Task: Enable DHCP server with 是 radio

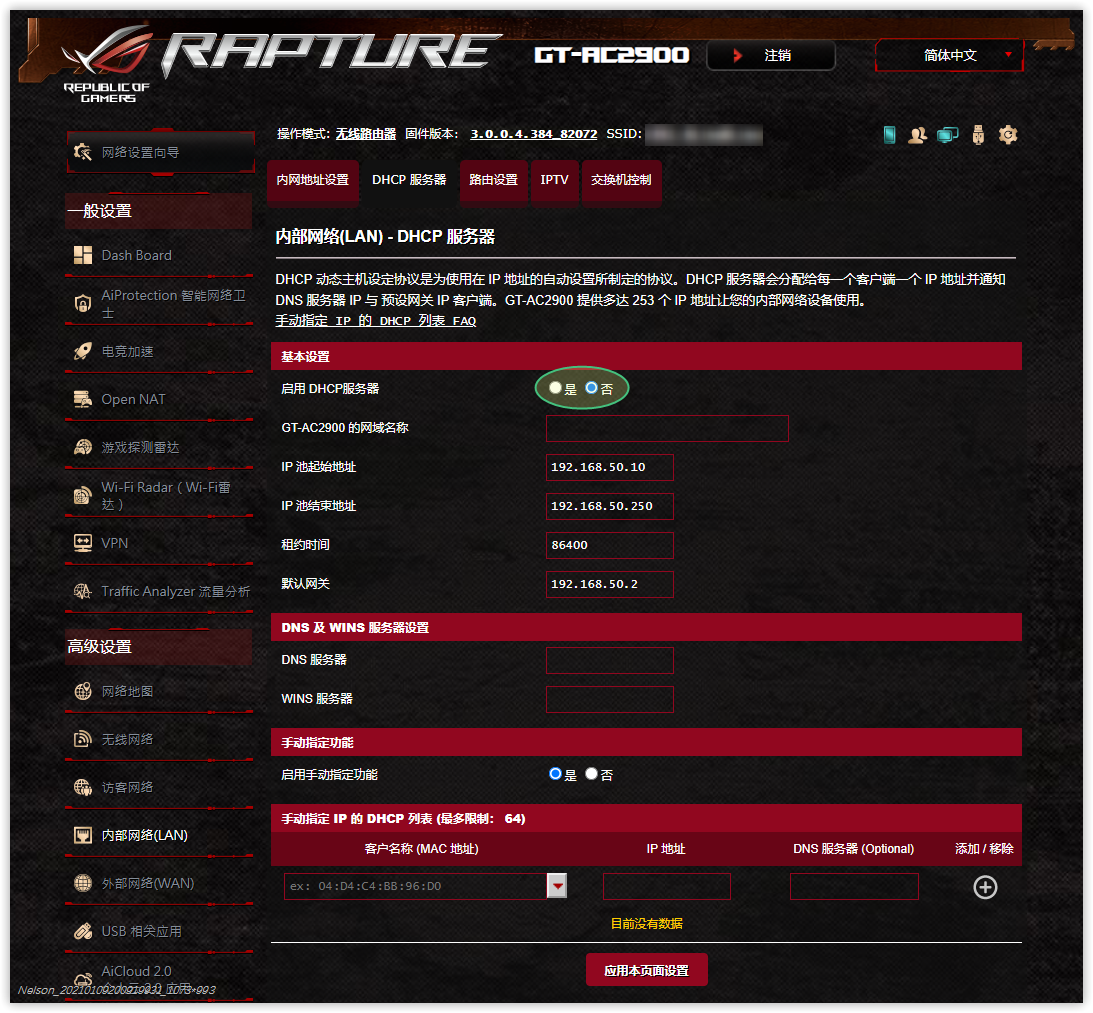Action: click(x=555, y=388)
